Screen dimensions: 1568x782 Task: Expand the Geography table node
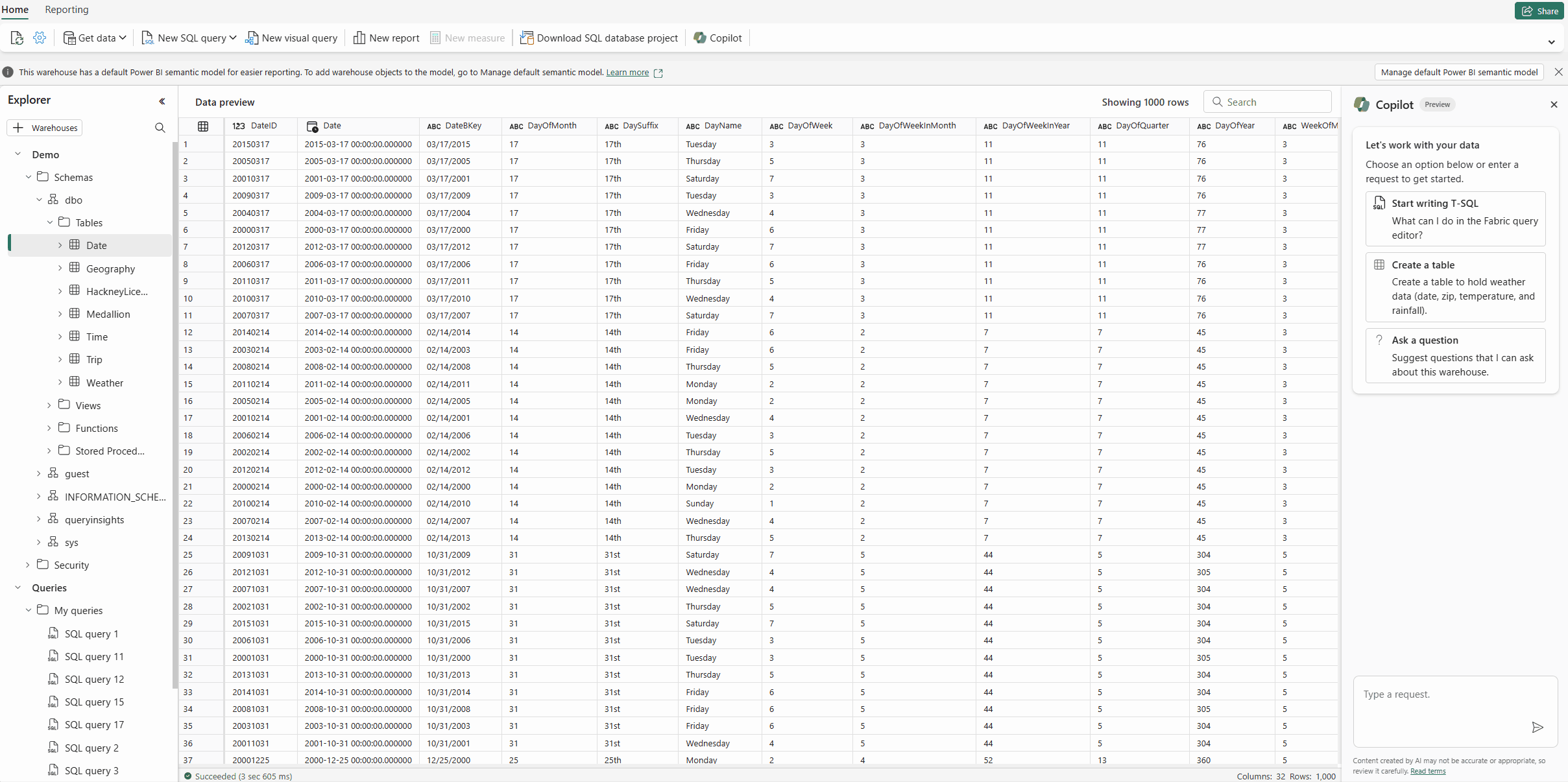point(60,268)
